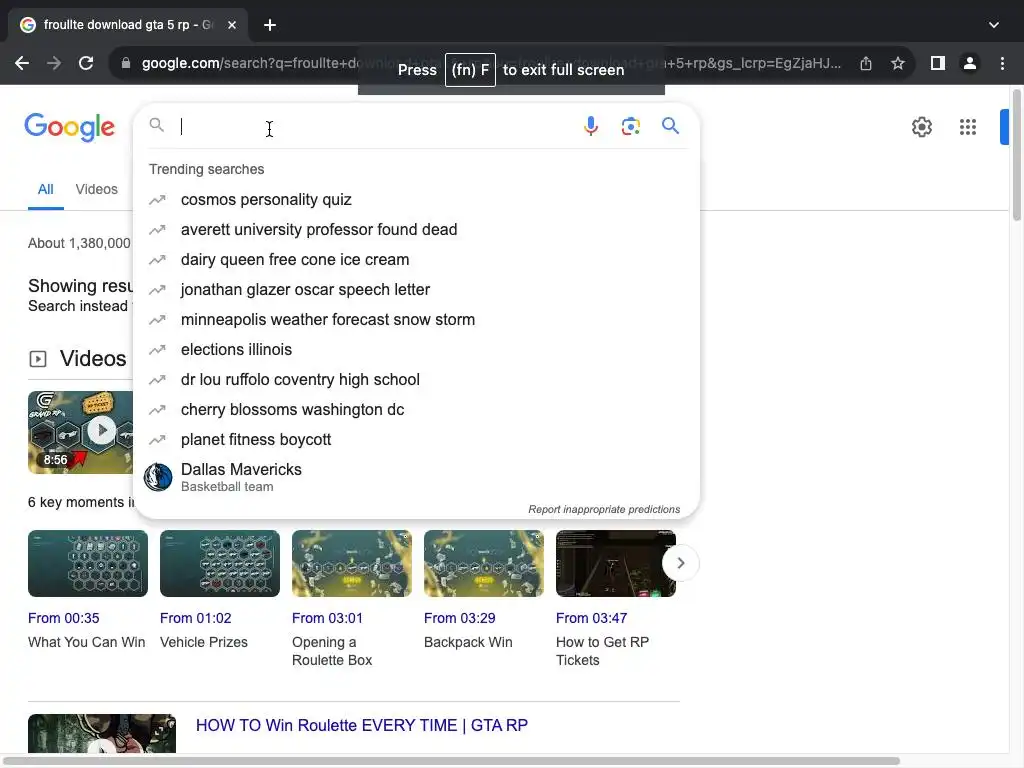1024x768 pixels.
Task: Click the Vehicle Prizes moment thumbnail
Action: (x=220, y=564)
